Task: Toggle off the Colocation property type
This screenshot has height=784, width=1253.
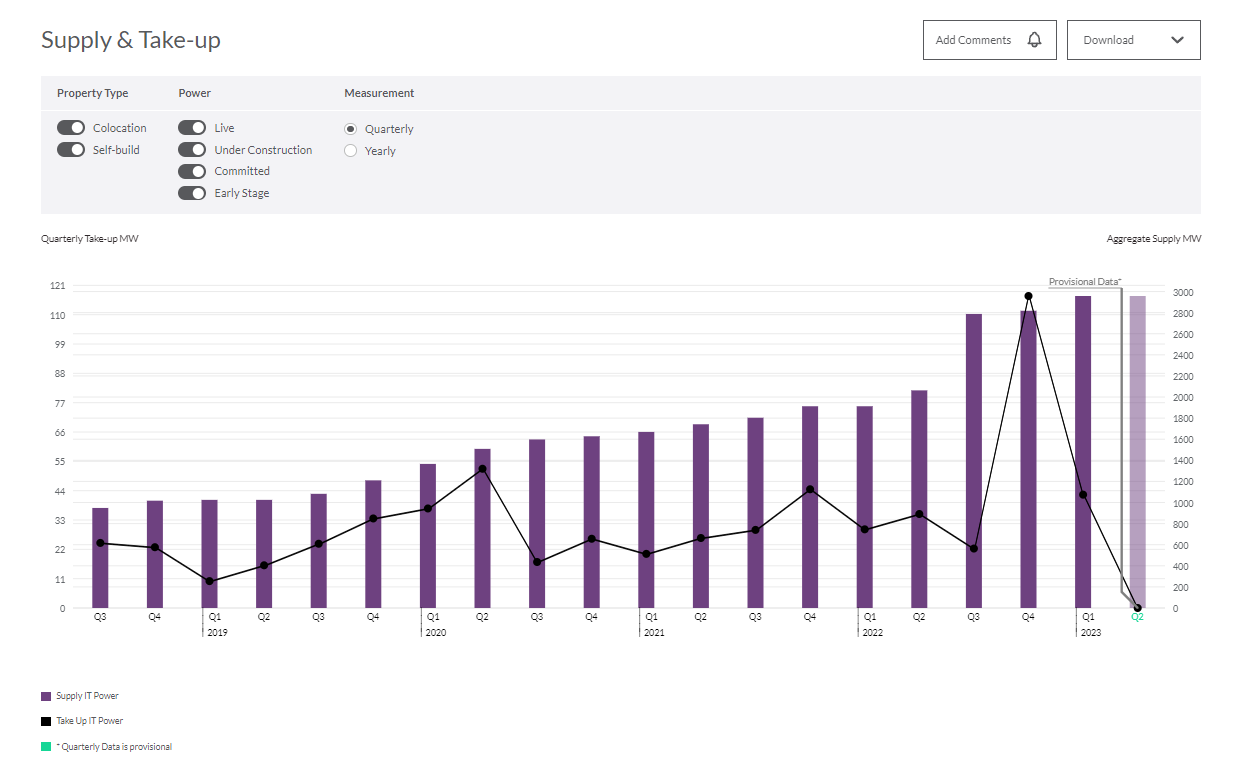Action: pos(71,128)
